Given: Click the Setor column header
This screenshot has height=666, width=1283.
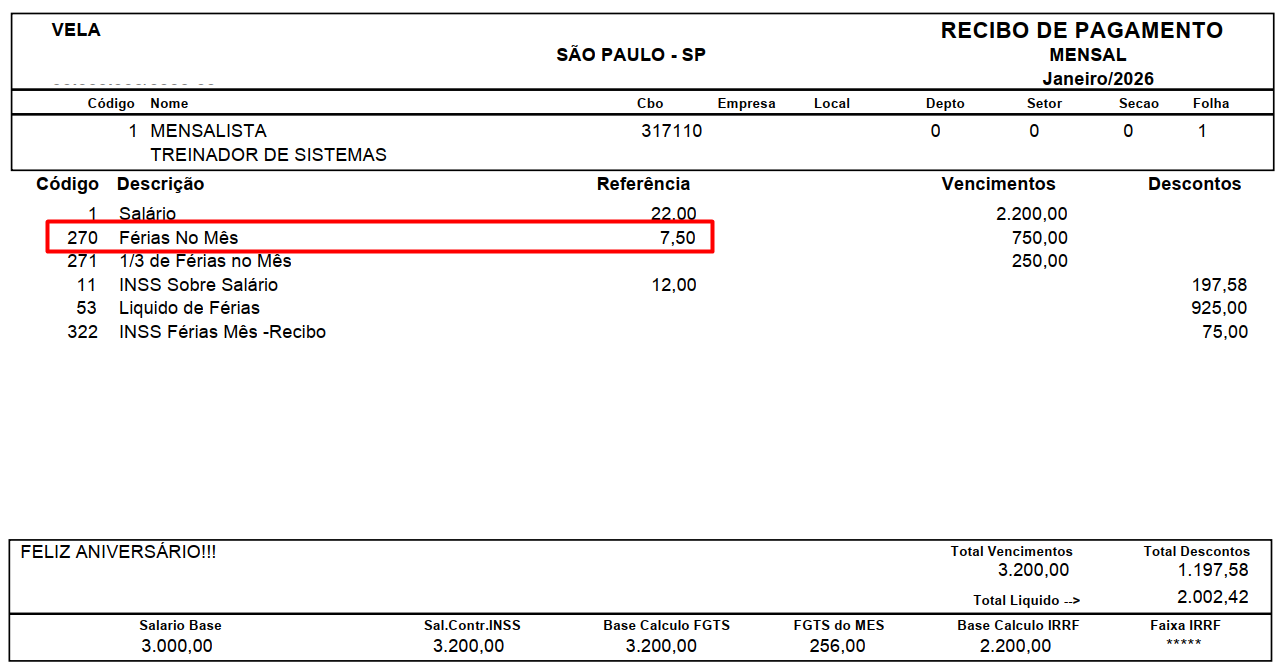Looking at the screenshot, I should [1045, 103].
